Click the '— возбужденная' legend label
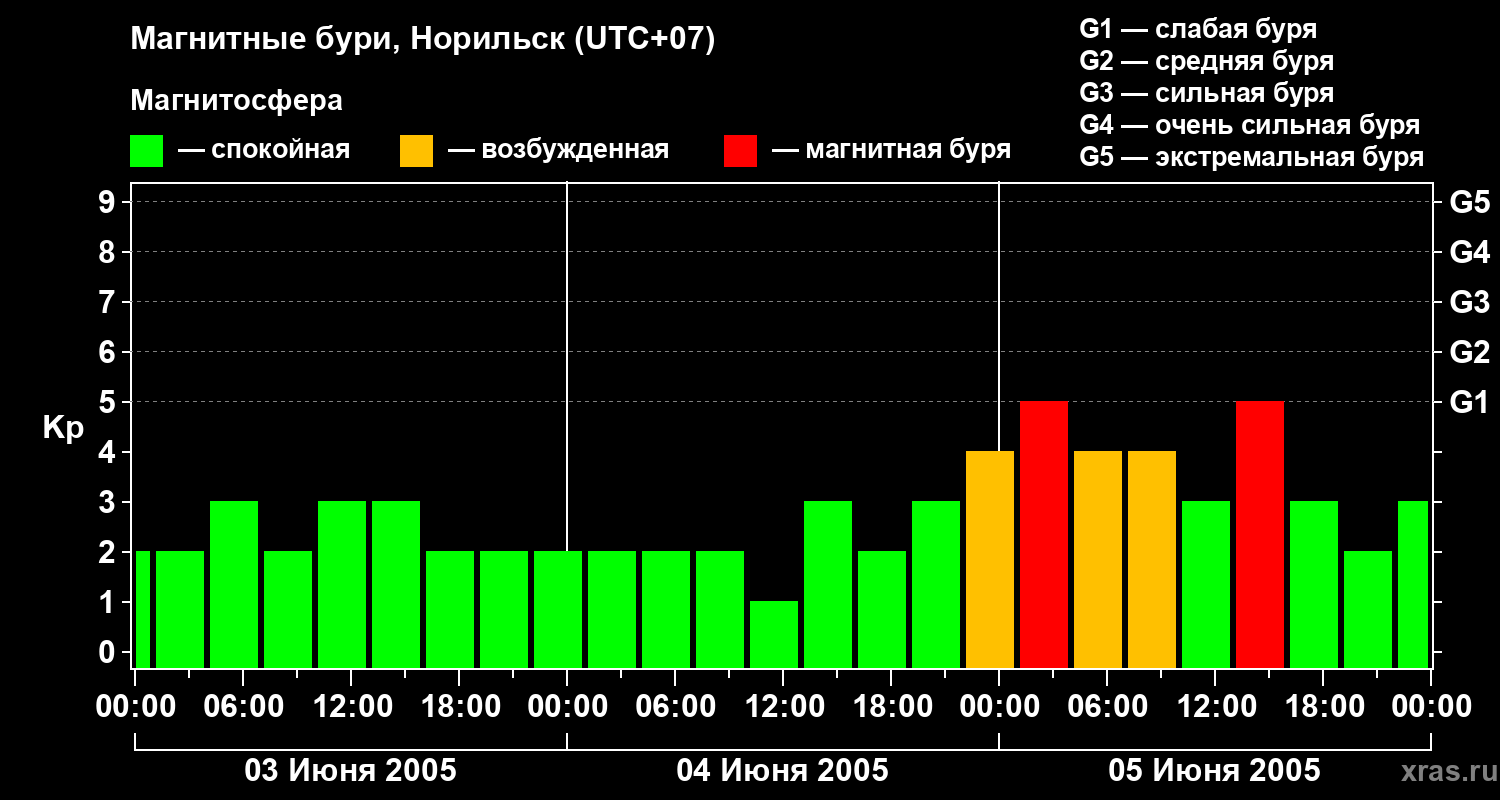Image resolution: width=1500 pixels, height=800 pixels. tap(558, 151)
